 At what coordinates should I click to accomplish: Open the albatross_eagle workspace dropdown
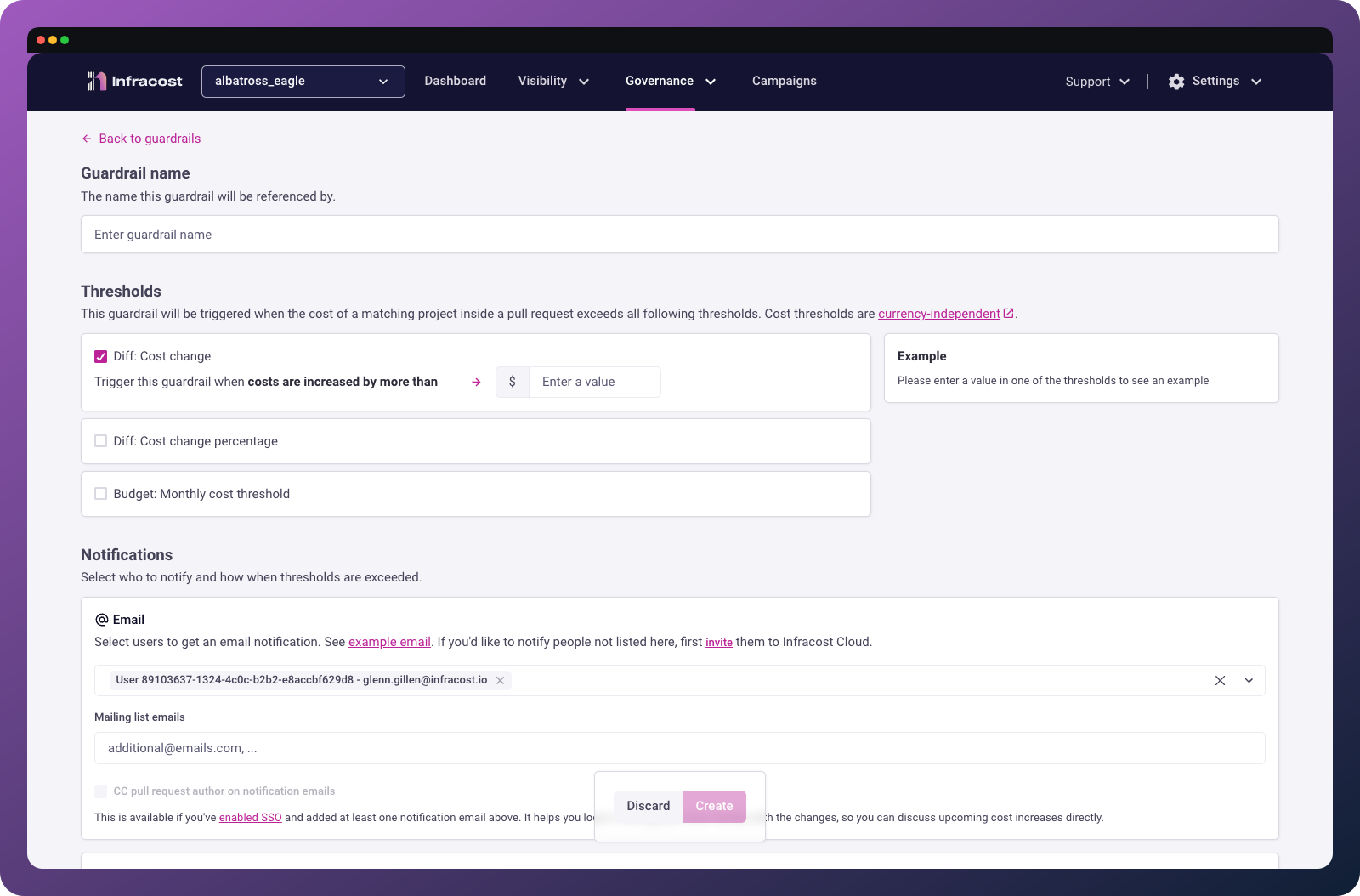pos(383,81)
